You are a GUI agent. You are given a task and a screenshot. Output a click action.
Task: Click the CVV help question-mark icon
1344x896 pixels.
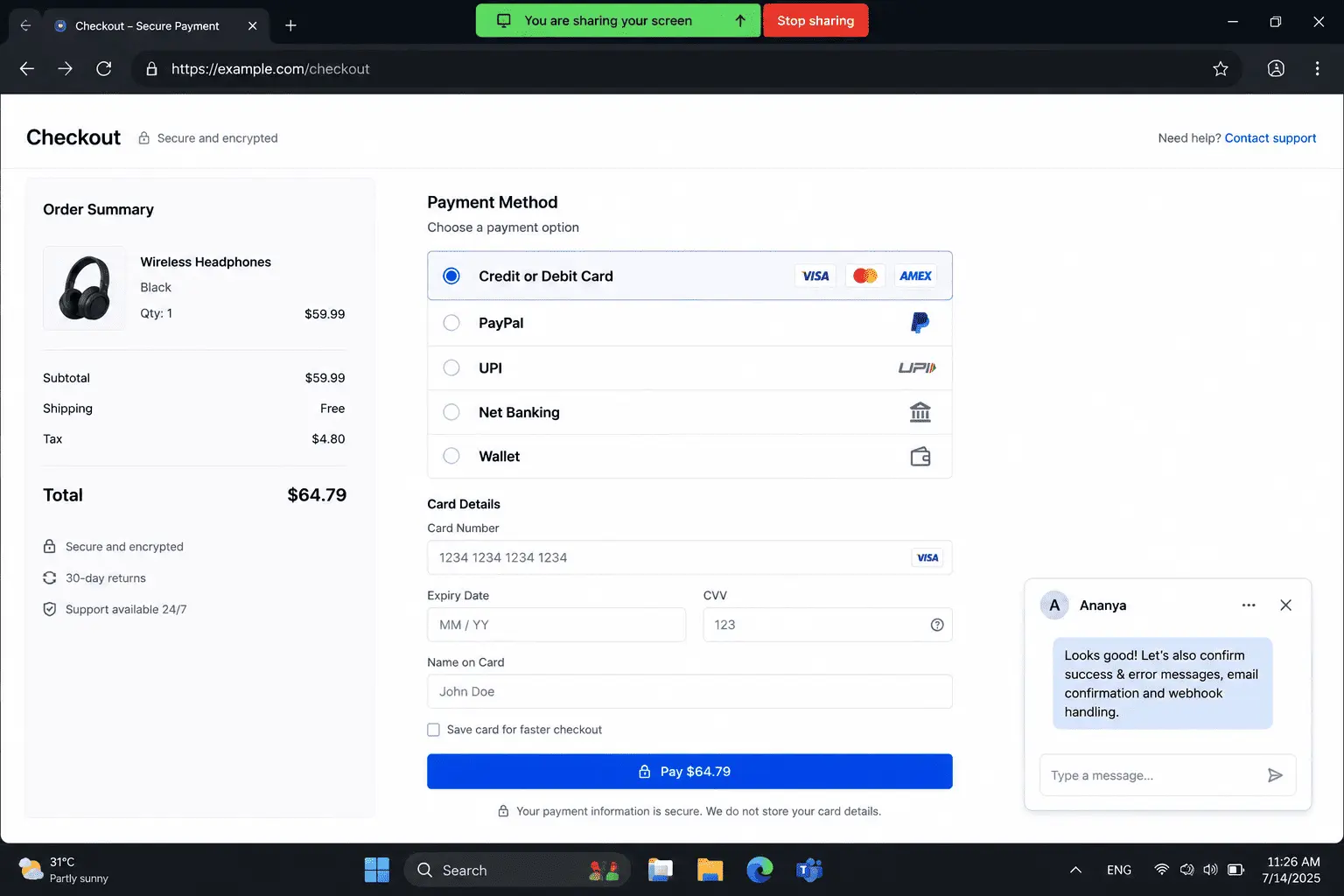click(x=937, y=625)
